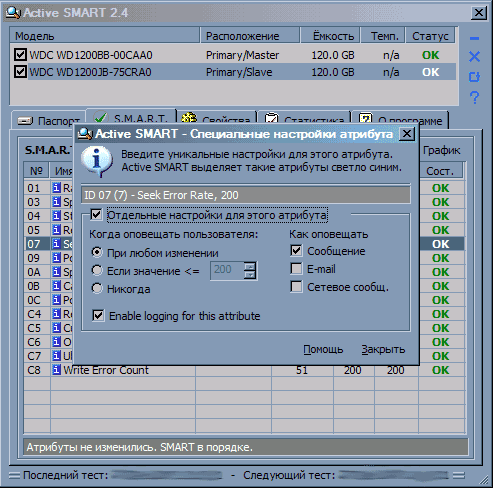
Task: Toggle checkbox for WDC WD1200BB-00CAA0 drive
Action: [20, 54]
